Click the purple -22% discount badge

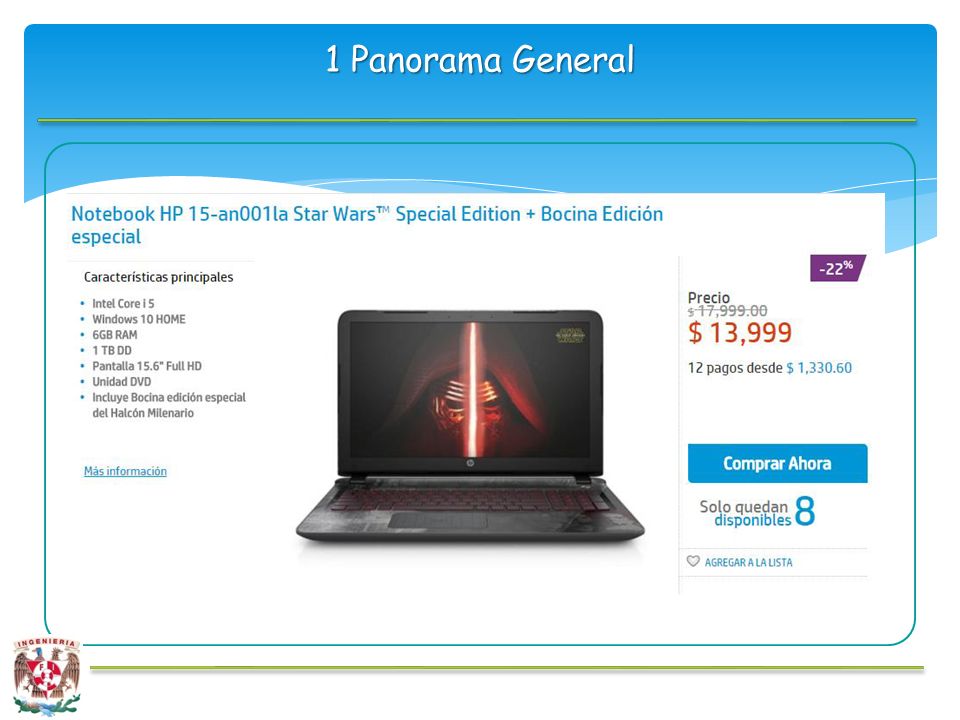pos(838,268)
